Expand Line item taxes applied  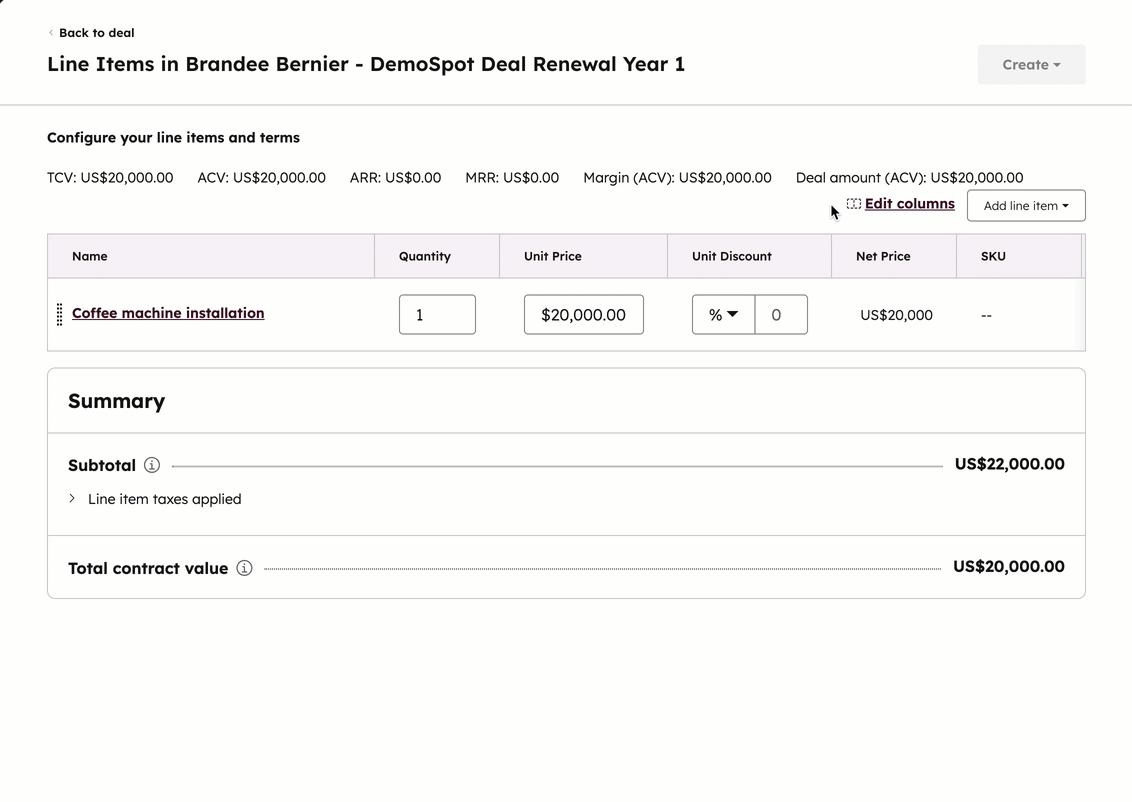(72, 499)
